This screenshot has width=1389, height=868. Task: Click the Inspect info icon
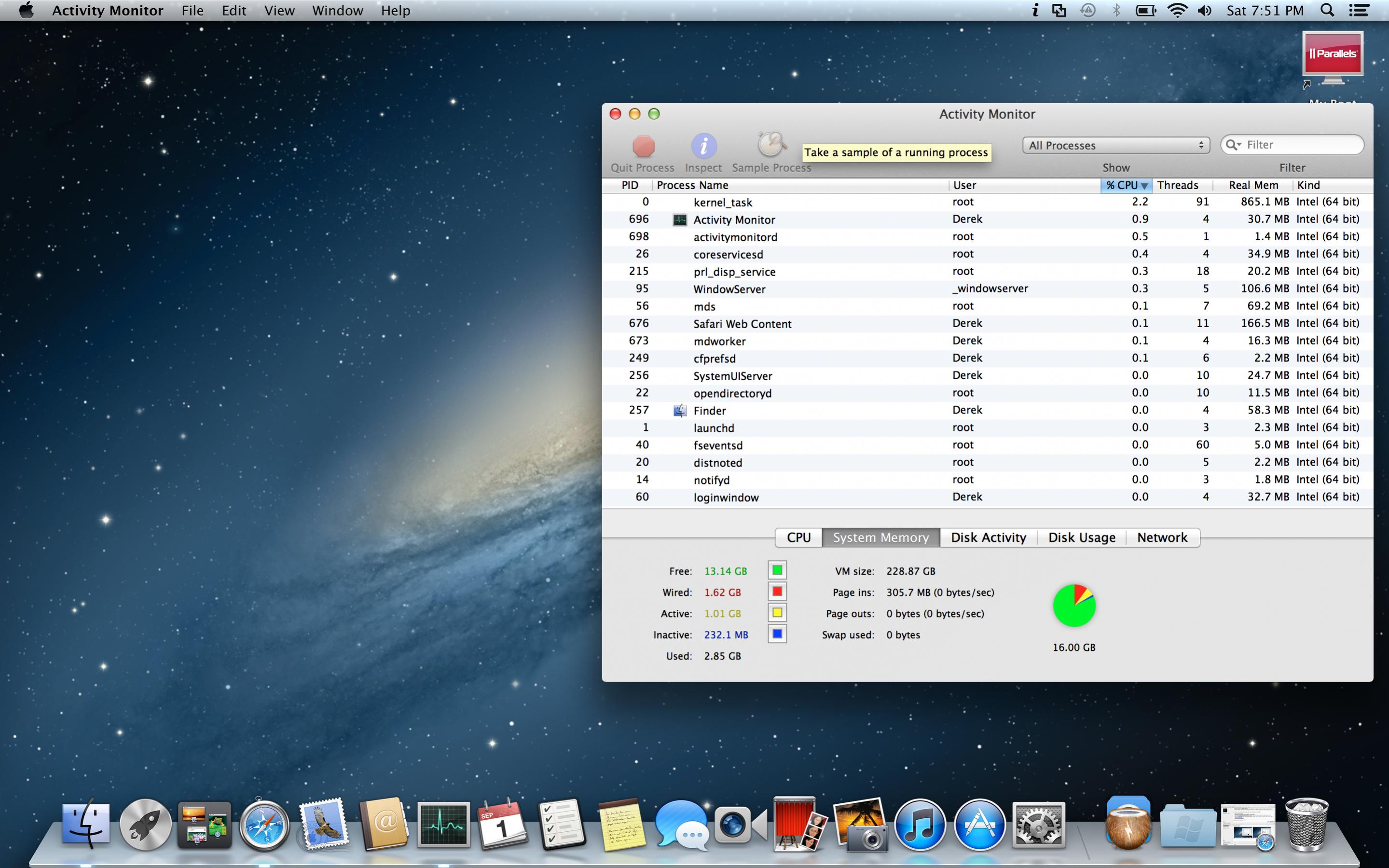click(703, 146)
